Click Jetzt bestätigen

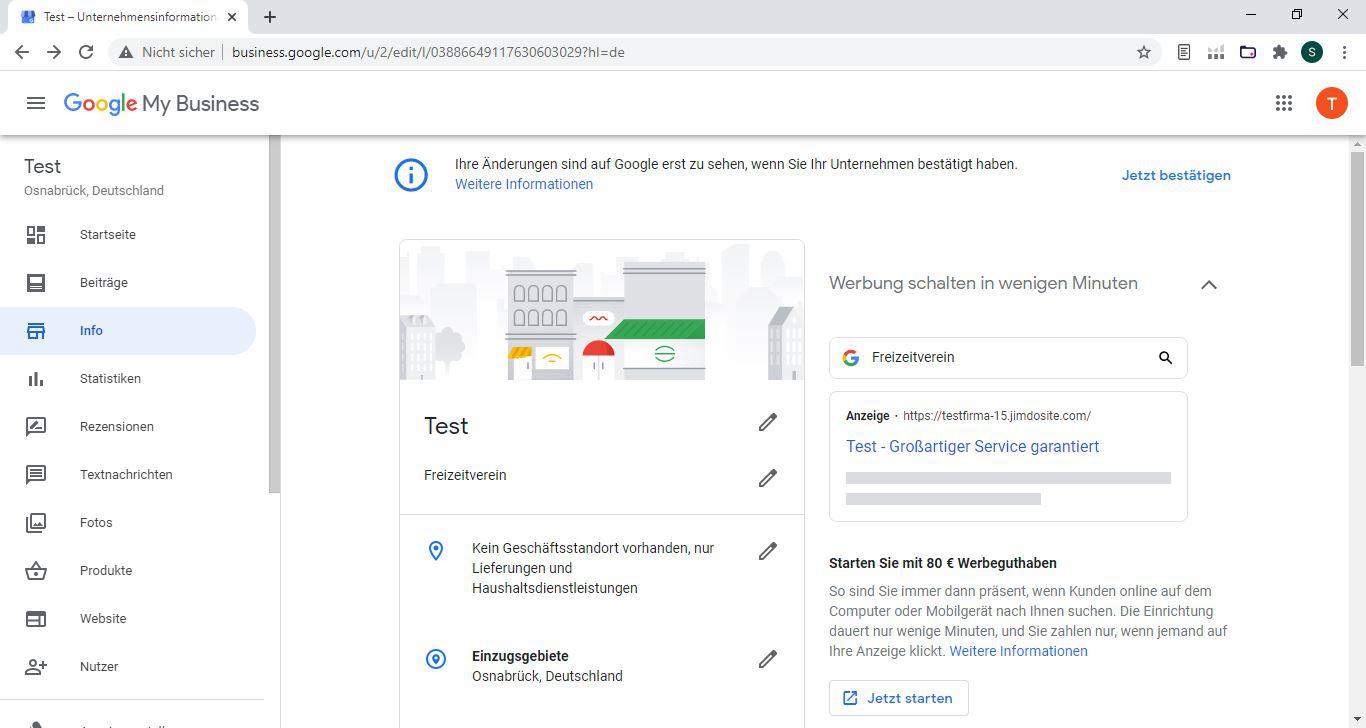coord(1176,175)
